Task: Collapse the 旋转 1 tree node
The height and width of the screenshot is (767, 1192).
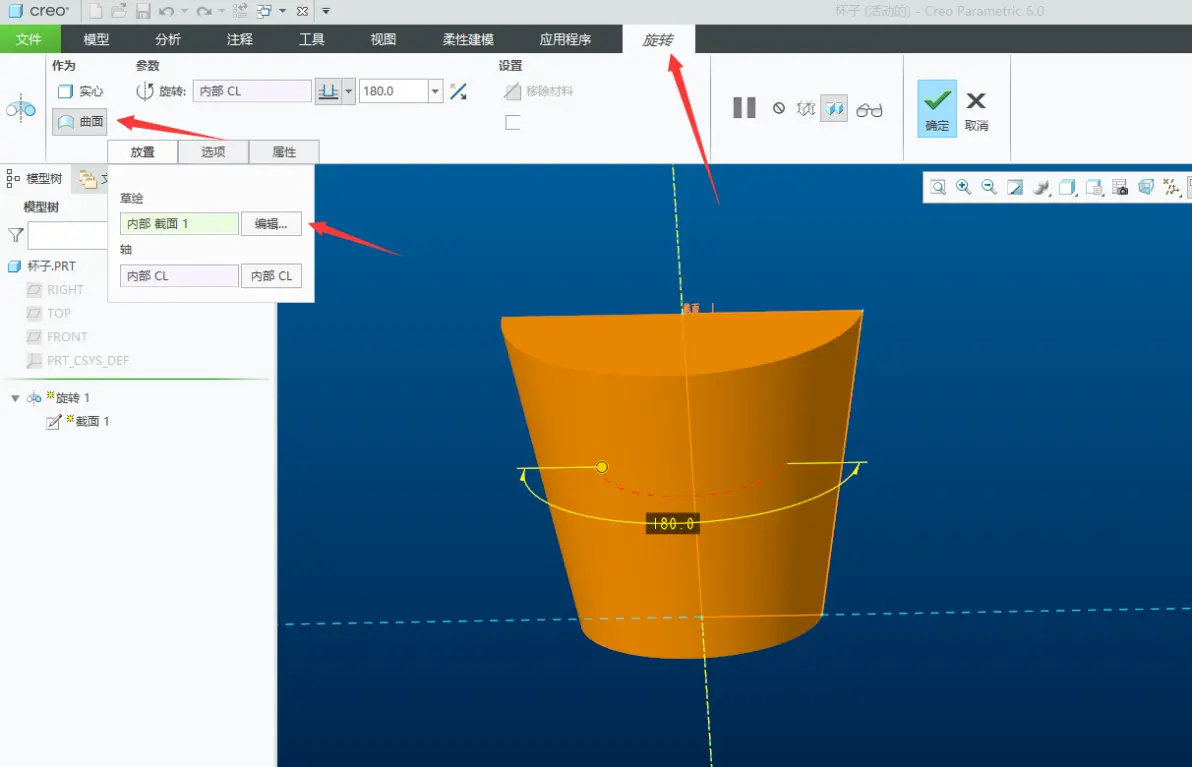Action: point(15,398)
